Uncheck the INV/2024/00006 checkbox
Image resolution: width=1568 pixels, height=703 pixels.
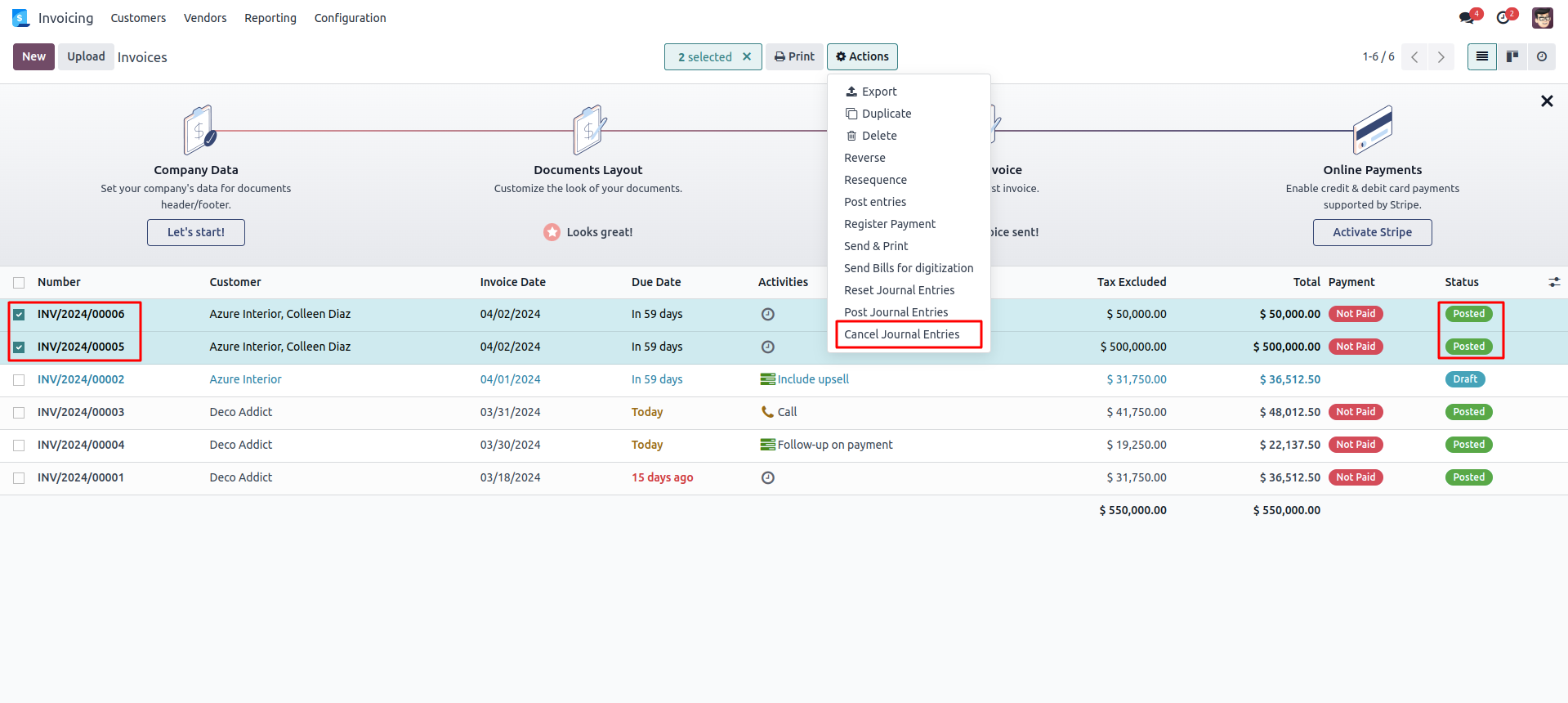click(x=19, y=315)
